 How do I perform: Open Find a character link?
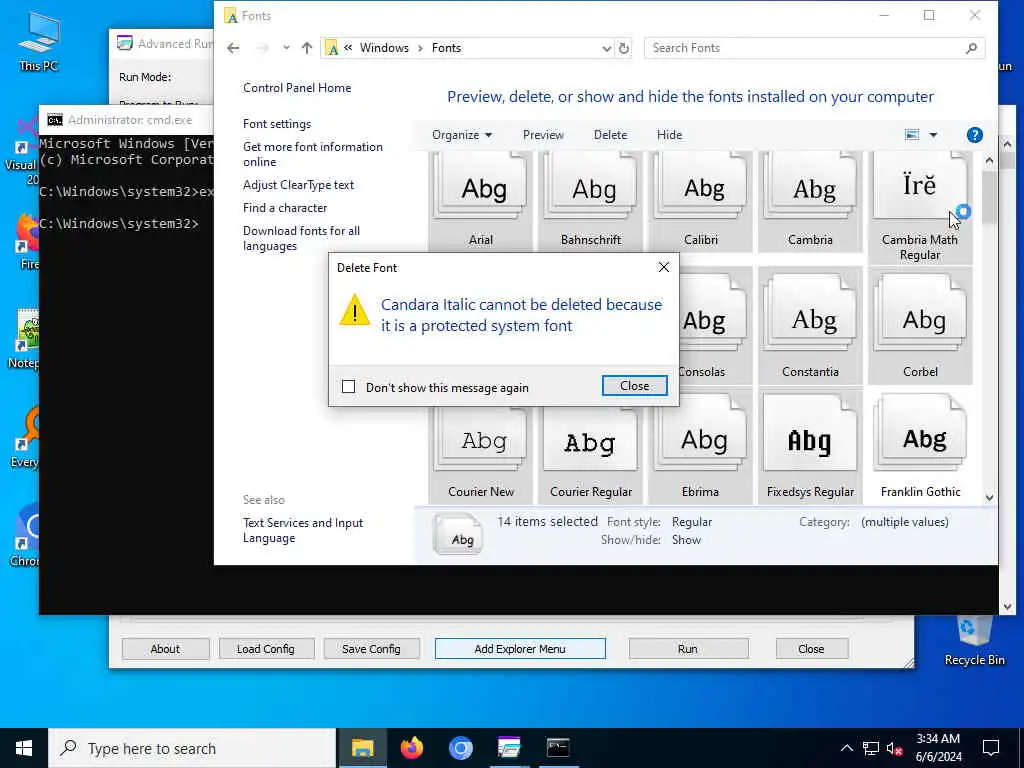click(285, 208)
